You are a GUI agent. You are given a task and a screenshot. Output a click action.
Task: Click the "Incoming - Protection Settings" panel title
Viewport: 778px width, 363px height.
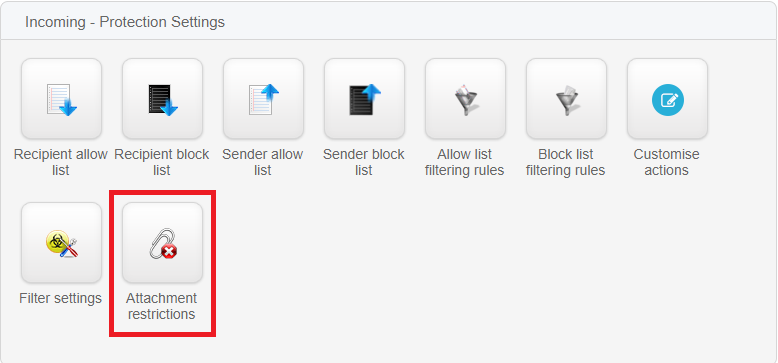(x=125, y=22)
